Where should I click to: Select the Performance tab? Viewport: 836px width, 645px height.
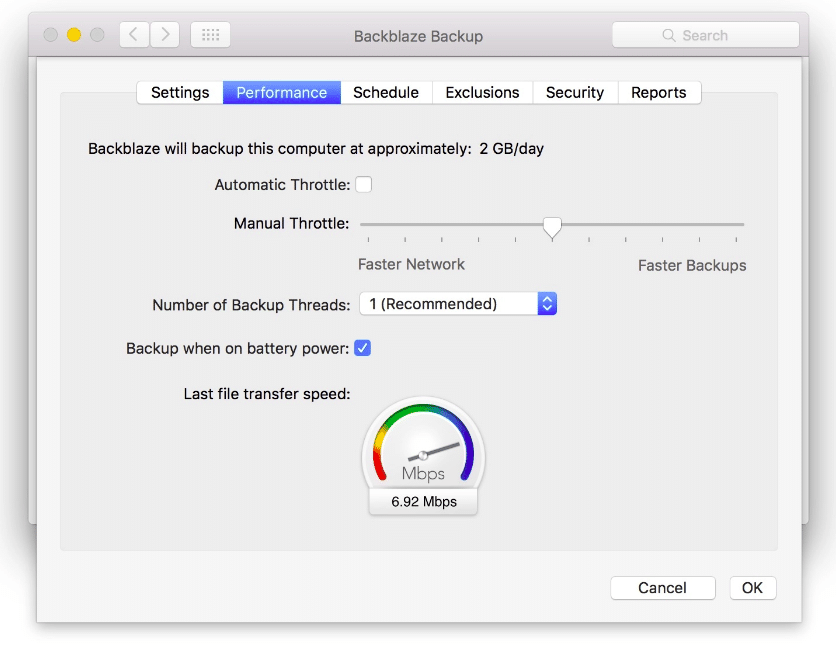click(282, 93)
